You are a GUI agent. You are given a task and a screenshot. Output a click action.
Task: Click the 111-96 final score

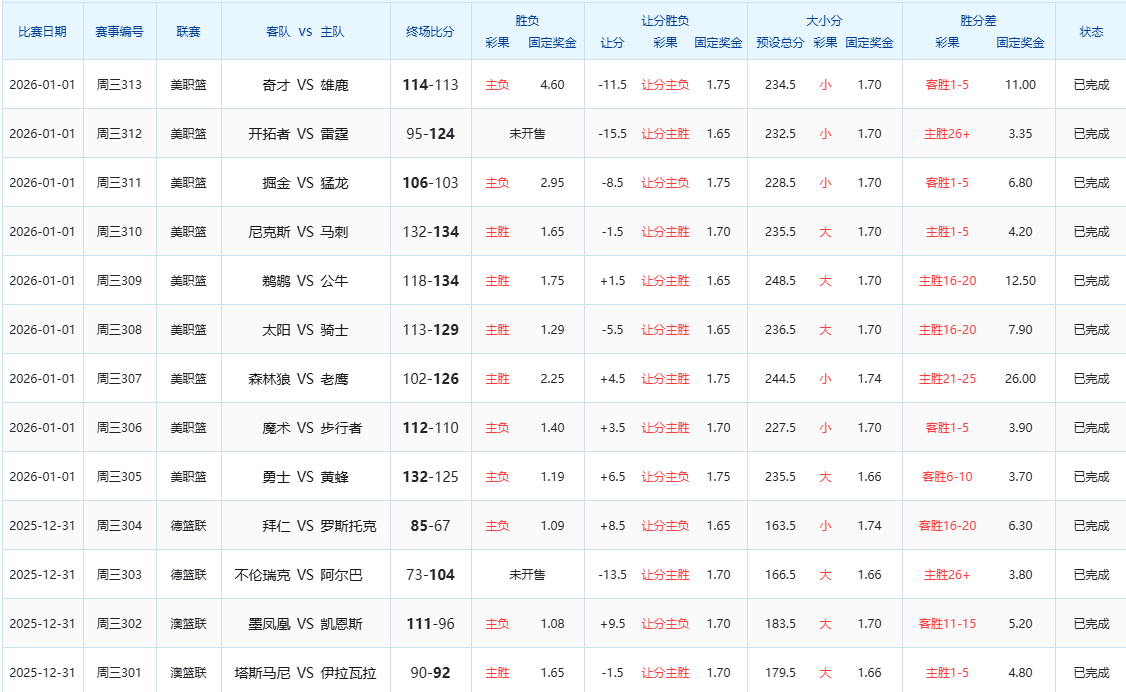point(430,624)
